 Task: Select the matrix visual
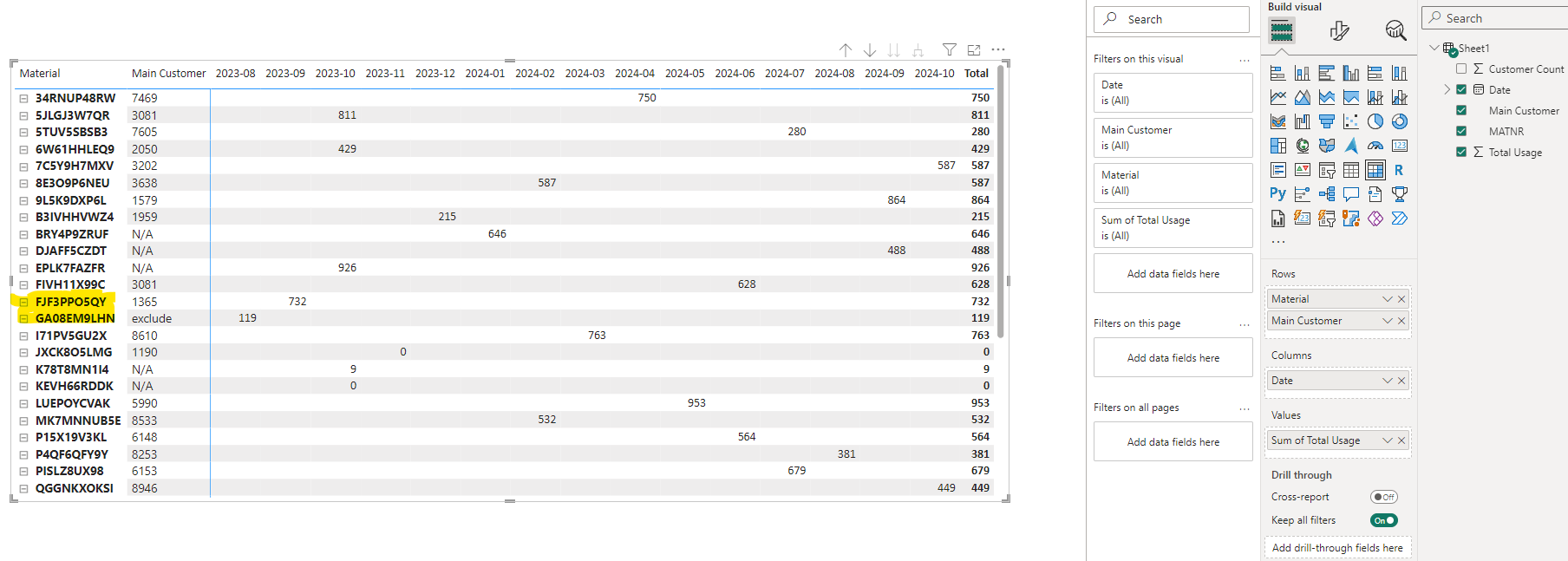tap(1375, 171)
